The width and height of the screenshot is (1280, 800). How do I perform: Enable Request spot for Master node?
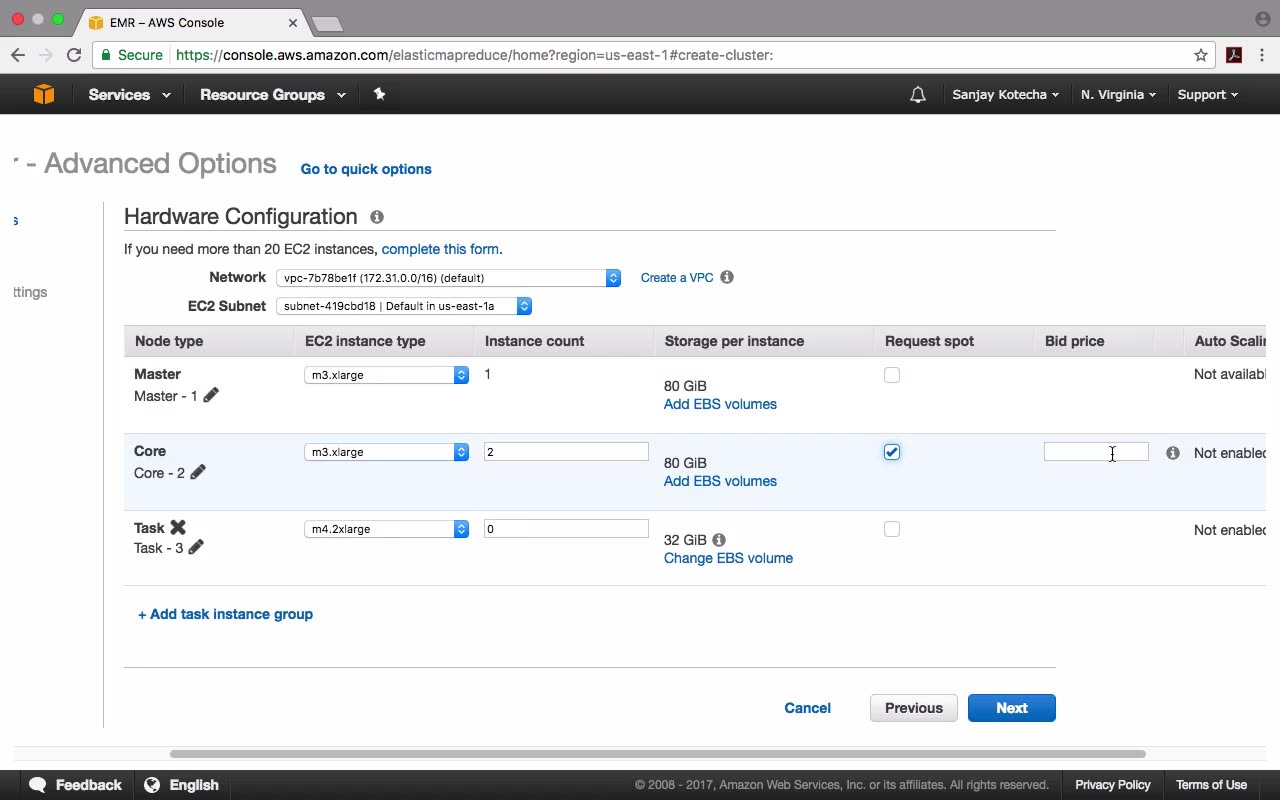892,375
